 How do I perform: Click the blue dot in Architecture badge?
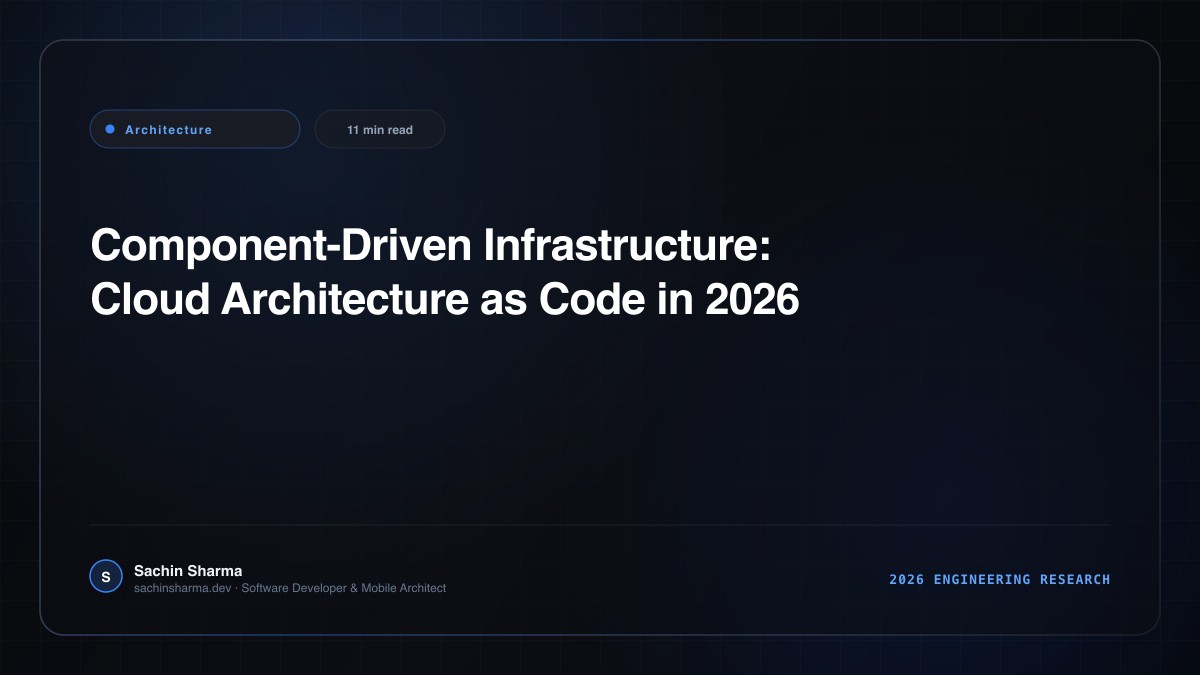(110, 129)
